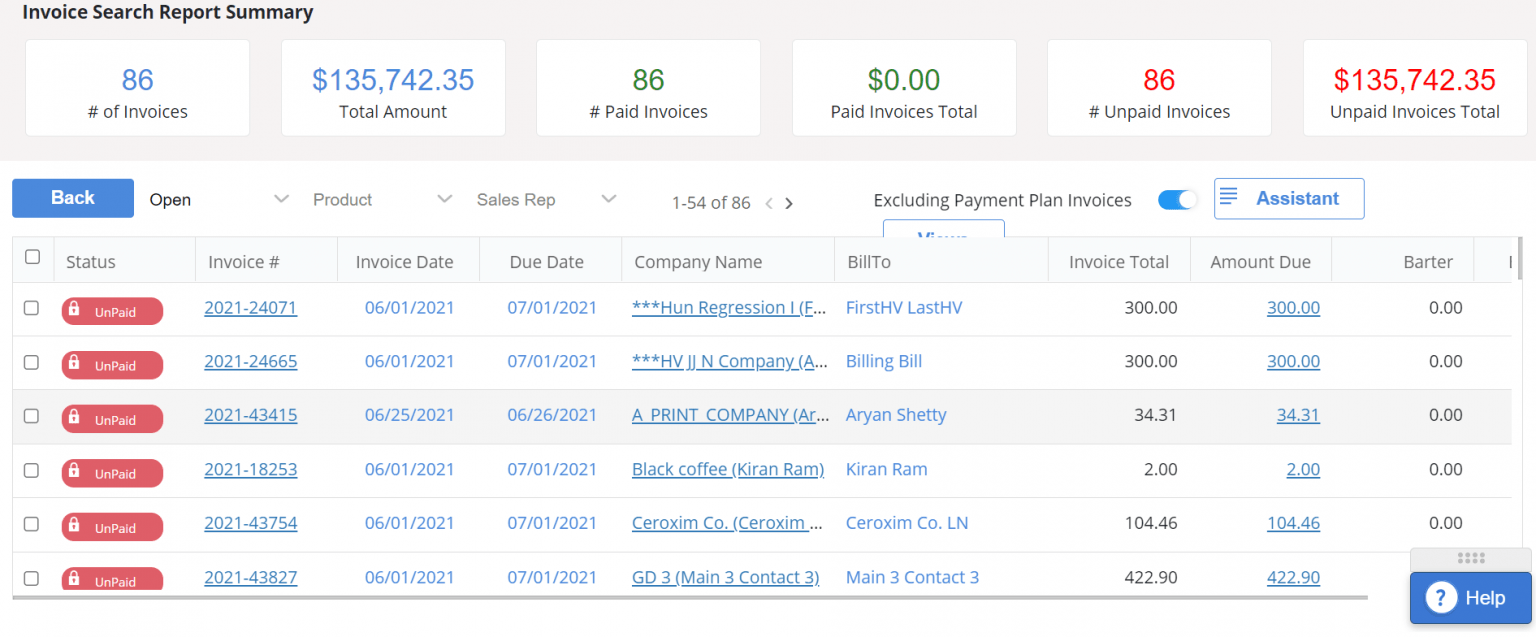The width and height of the screenshot is (1536, 637).
Task: Open the Assistant panel button
Action: point(1288,199)
